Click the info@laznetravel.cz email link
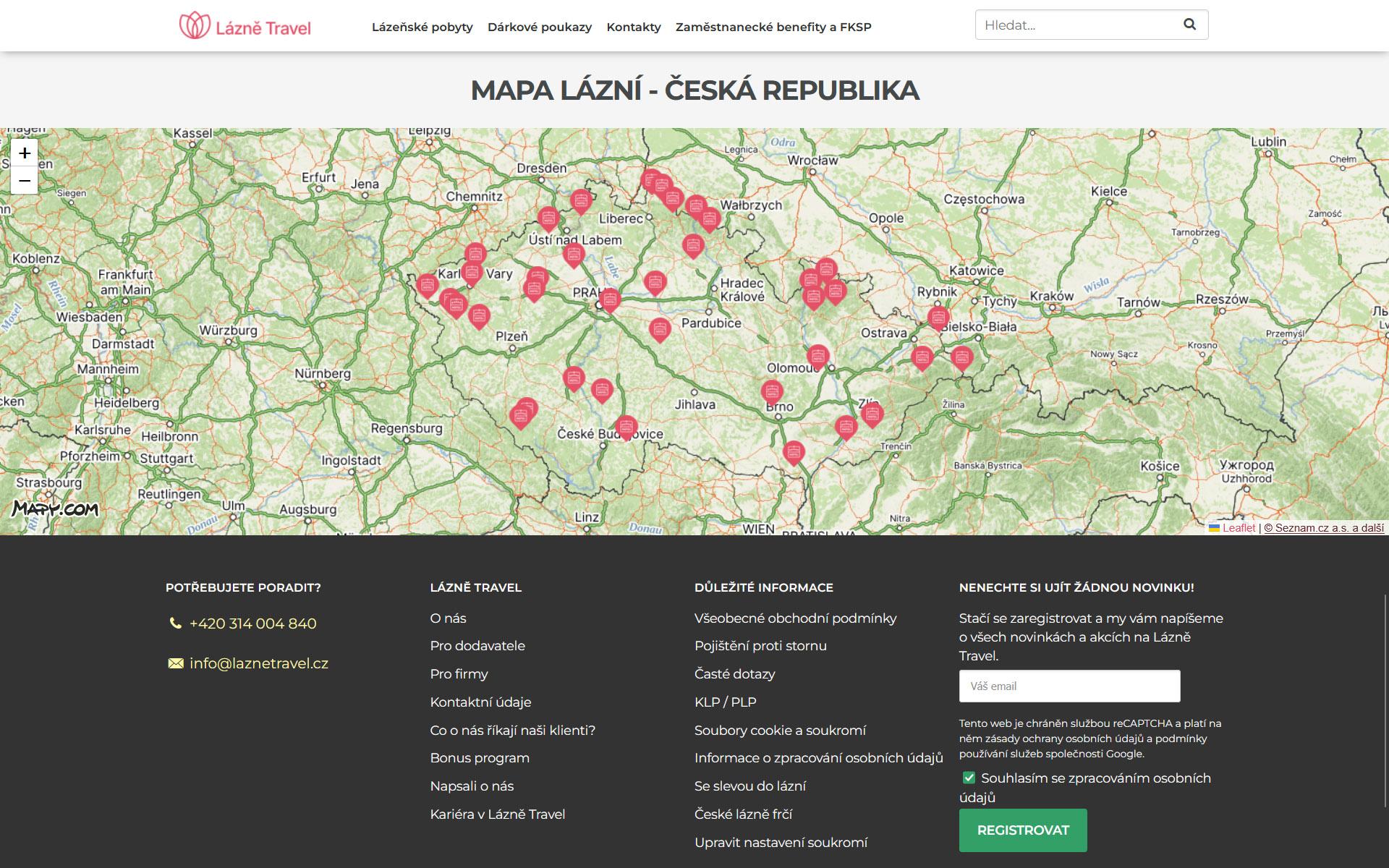The image size is (1389, 868). (258, 663)
